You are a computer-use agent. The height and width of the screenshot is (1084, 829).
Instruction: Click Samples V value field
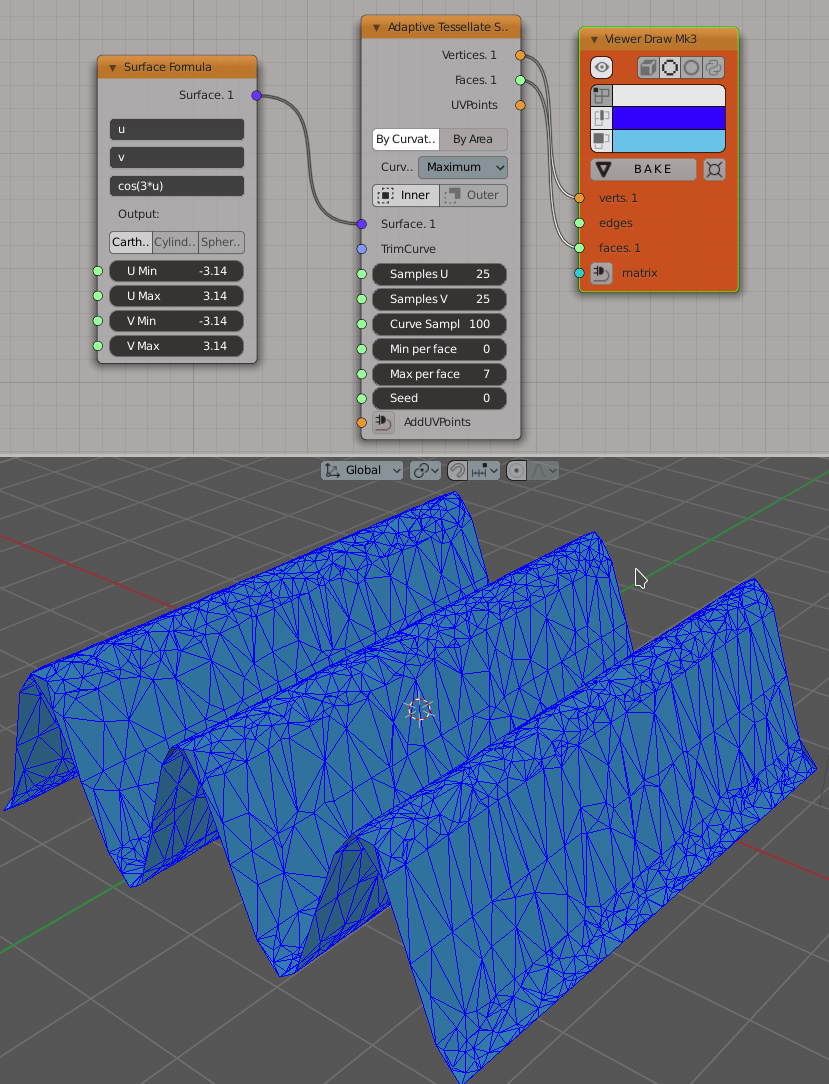pyautogui.click(x=440, y=299)
